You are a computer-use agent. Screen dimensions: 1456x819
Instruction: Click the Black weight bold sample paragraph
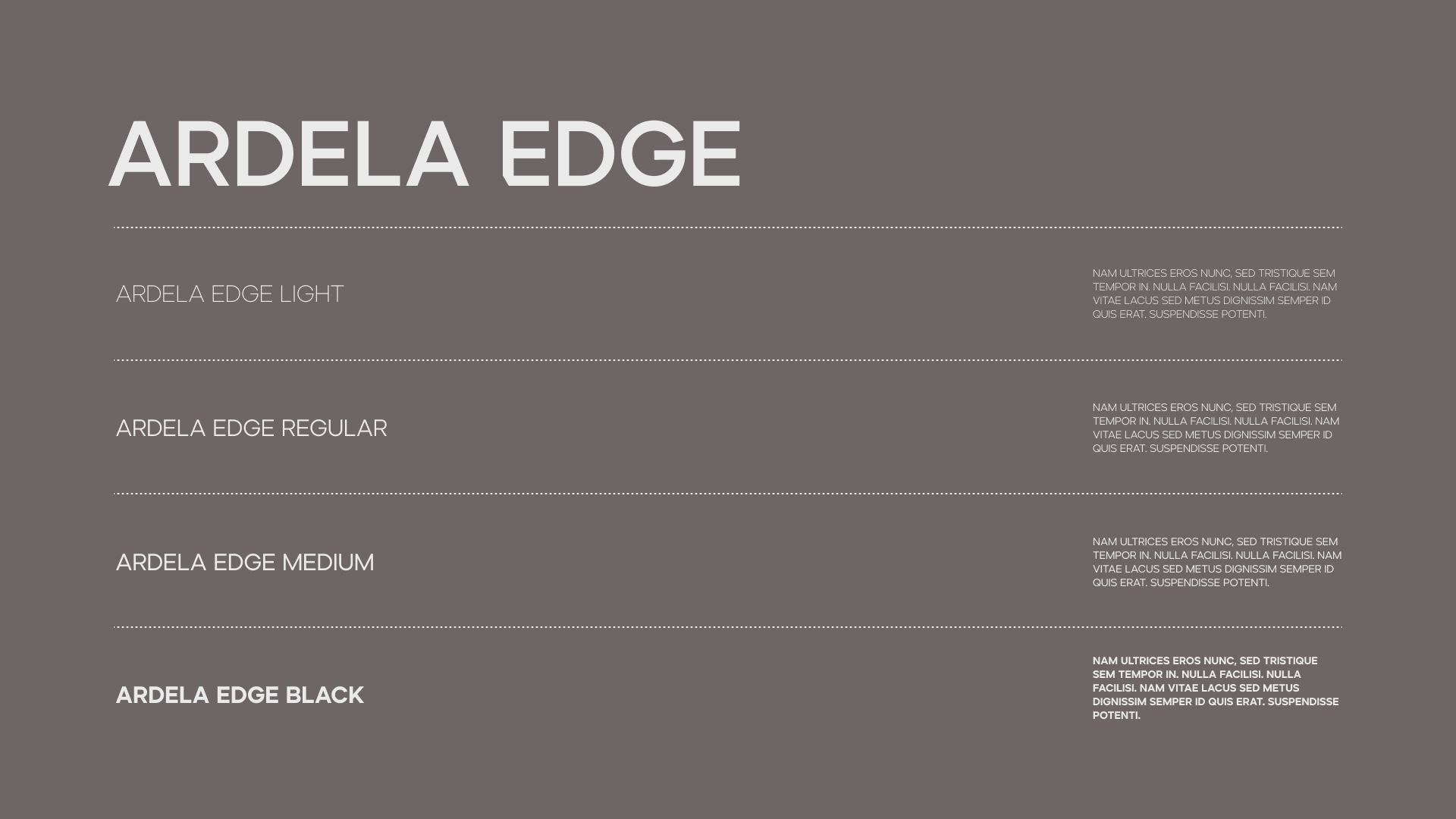tap(1216, 688)
